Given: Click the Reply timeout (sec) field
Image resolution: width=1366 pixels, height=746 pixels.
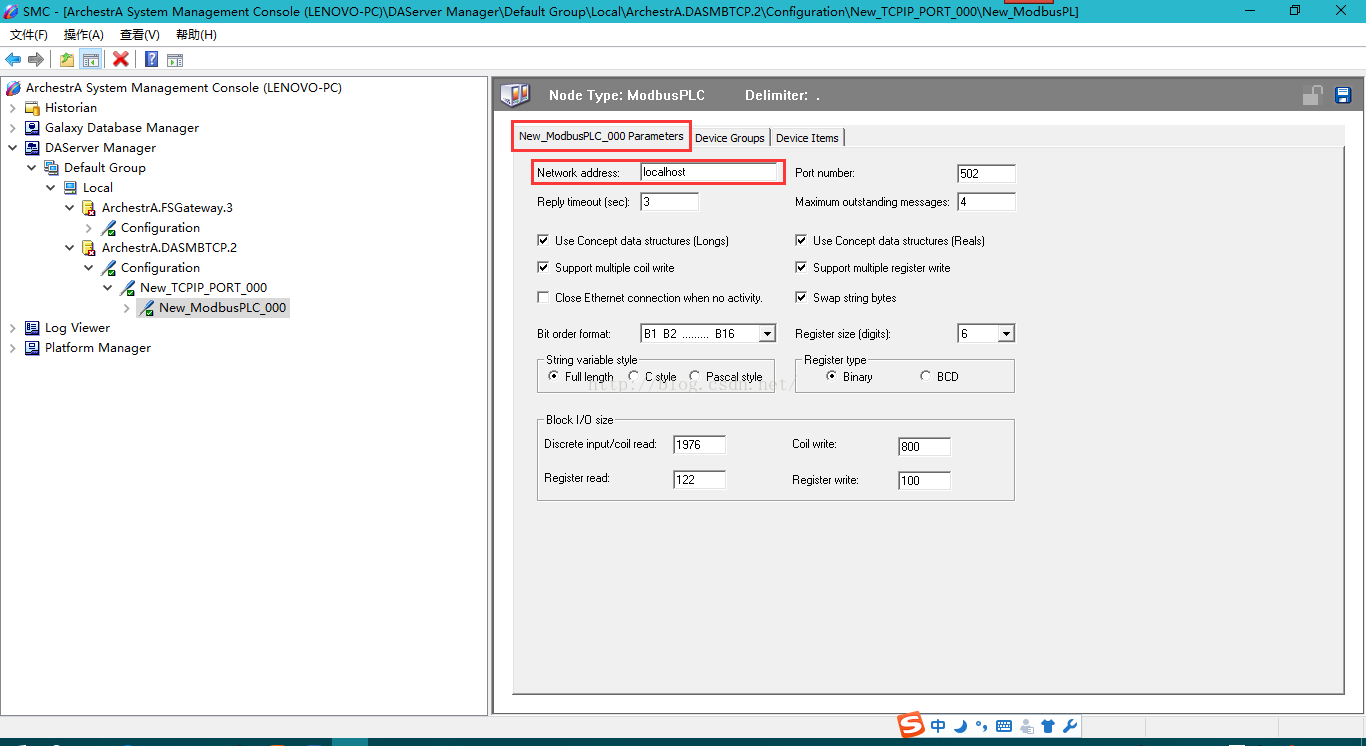Looking at the screenshot, I should tap(669, 202).
